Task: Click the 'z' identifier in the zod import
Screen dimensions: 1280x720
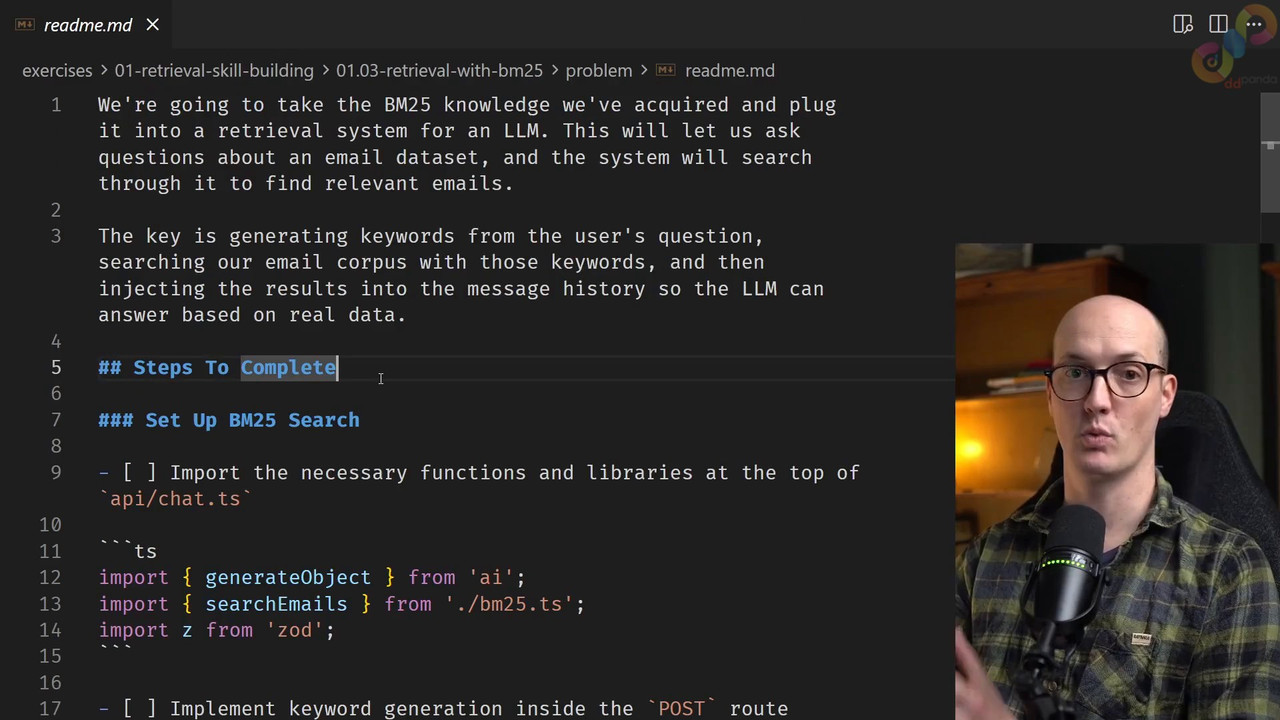Action: [x=187, y=630]
